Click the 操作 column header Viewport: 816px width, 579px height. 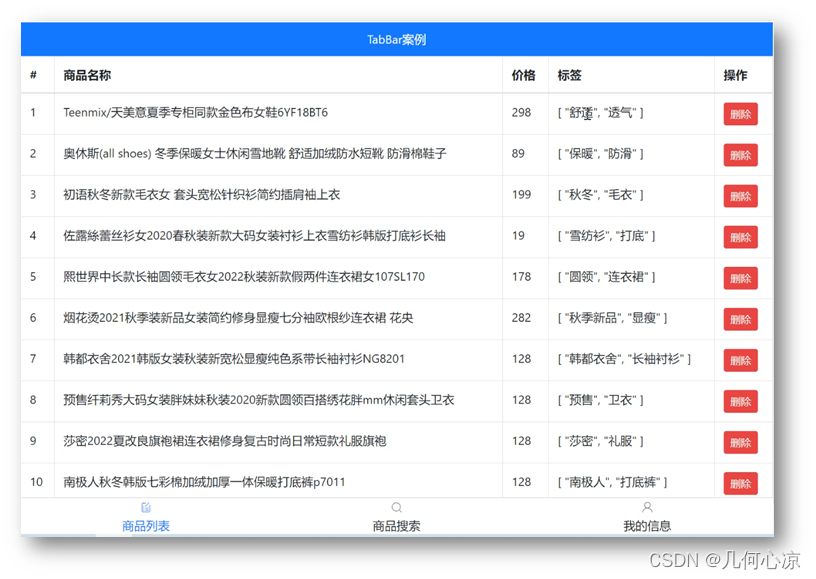pyautogui.click(x=735, y=75)
